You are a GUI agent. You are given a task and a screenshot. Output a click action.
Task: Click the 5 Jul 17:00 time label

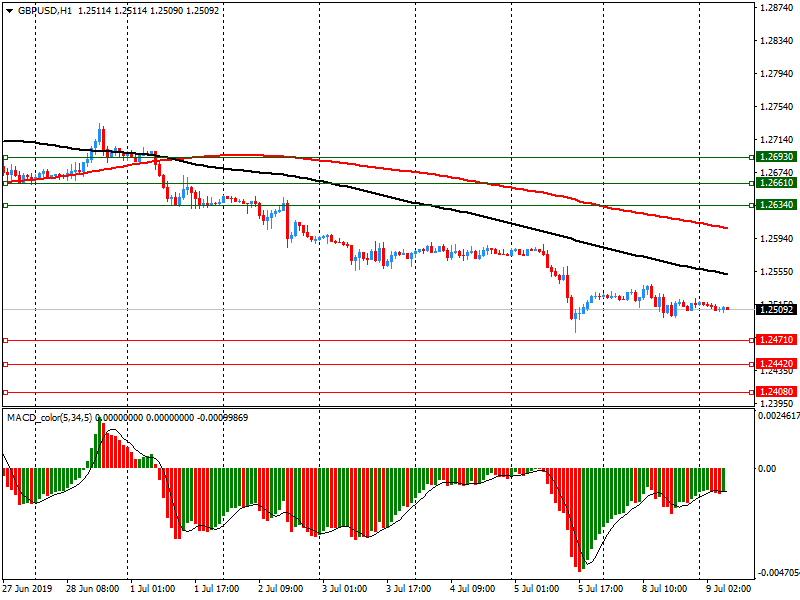click(600, 588)
